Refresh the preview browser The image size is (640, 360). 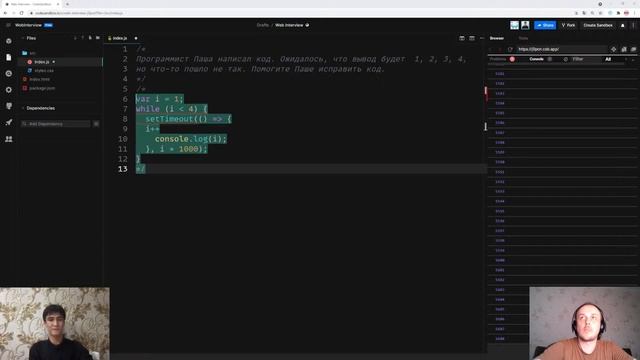point(510,49)
